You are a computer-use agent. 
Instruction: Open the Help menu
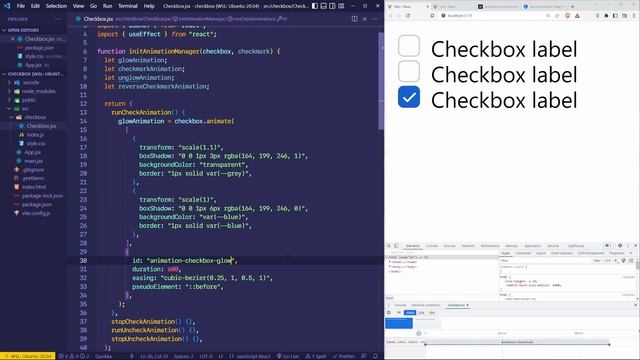(x=149, y=6)
